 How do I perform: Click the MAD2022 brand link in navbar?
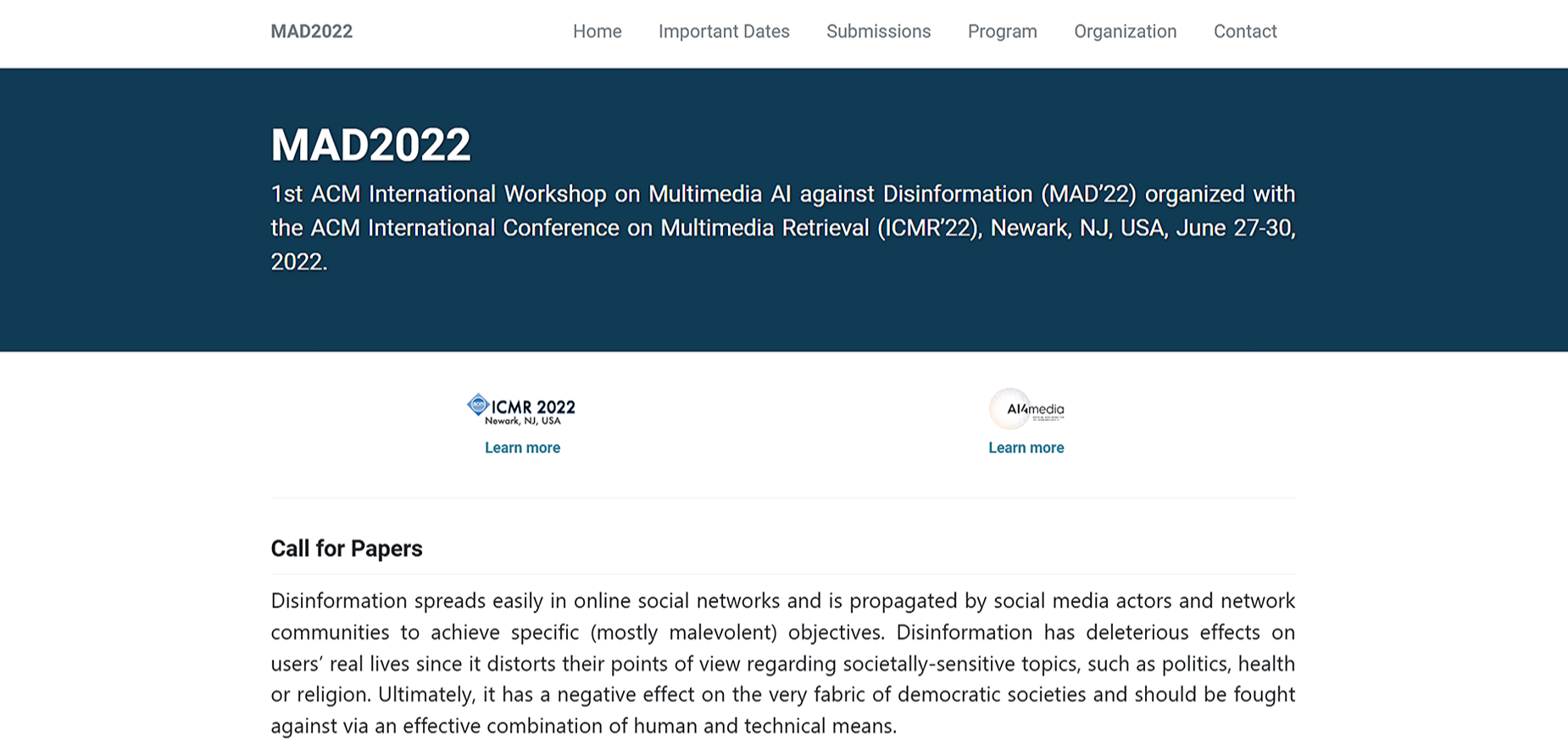311,31
